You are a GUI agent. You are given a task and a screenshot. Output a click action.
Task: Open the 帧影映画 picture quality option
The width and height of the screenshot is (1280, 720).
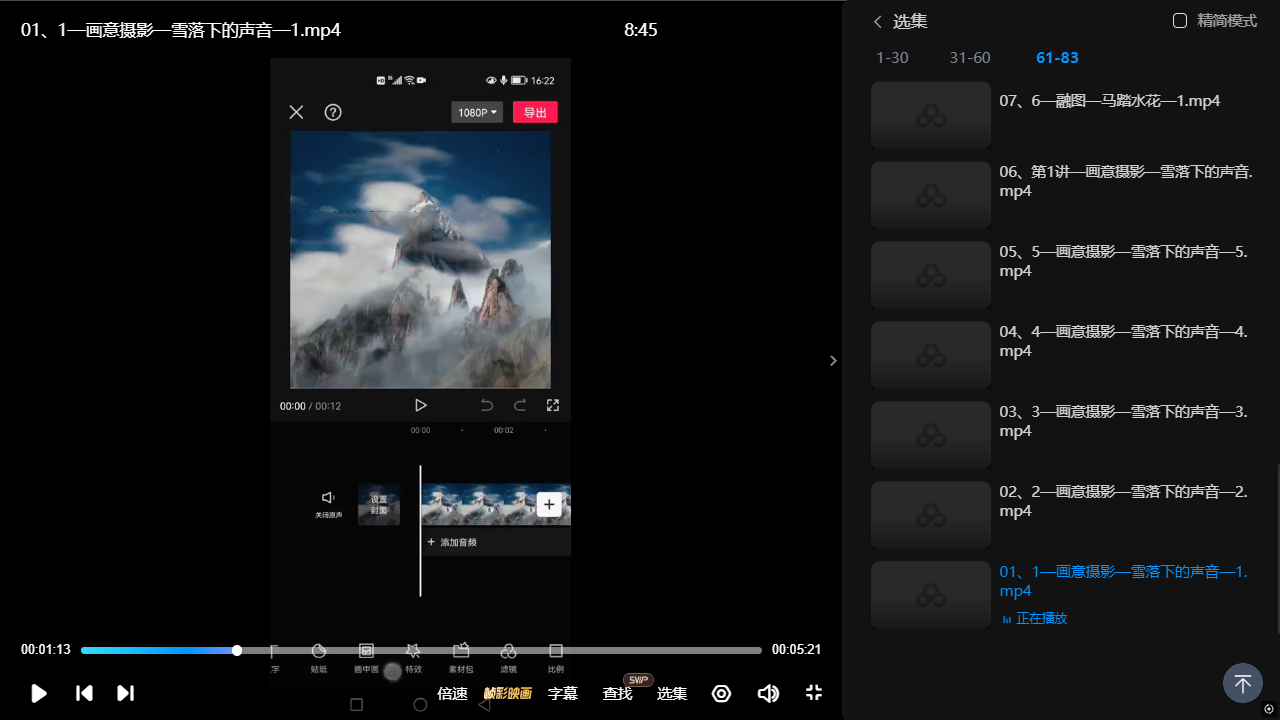(x=508, y=693)
